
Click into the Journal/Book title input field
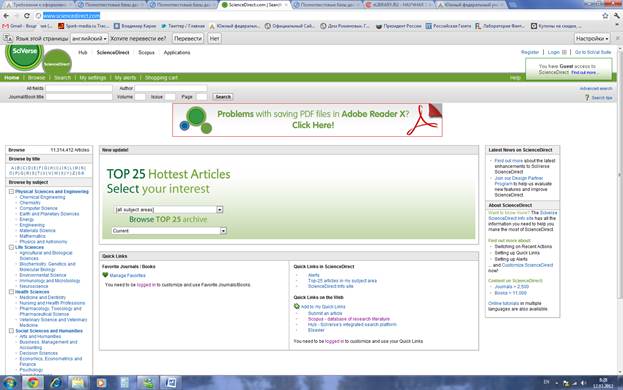[79, 97]
